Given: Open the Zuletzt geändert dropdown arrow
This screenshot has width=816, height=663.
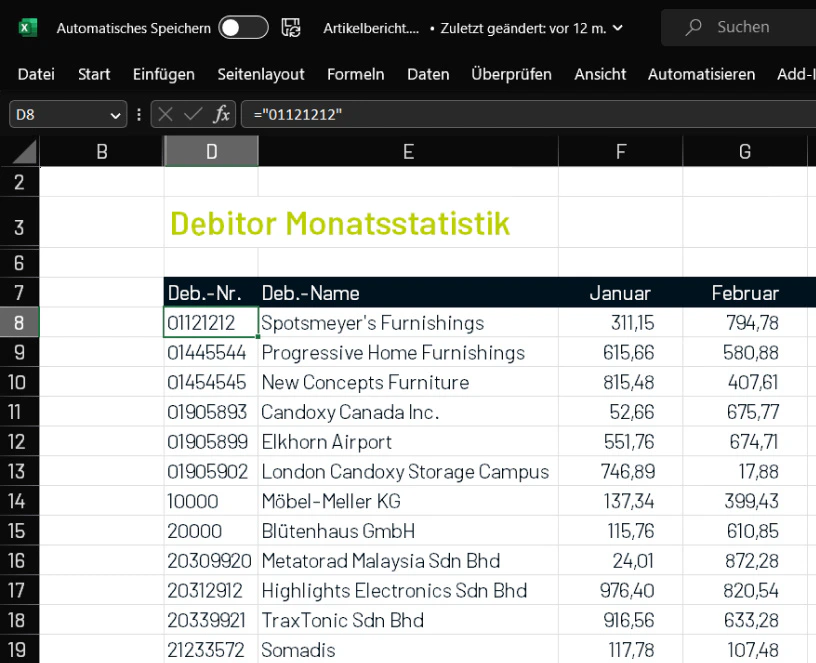Looking at the screenshot, I should (618, 28).
